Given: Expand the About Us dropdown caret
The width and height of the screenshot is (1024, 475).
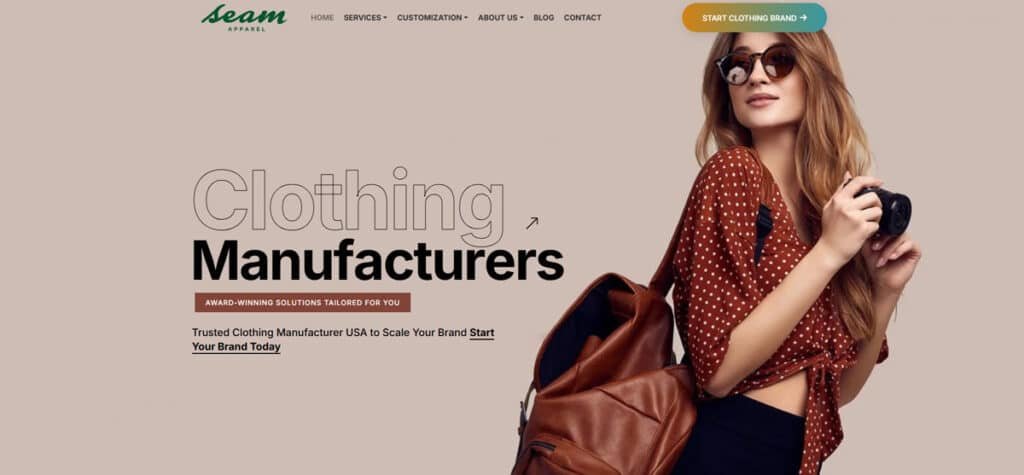Looking at the screenshot, I should [x=522, y=18].
